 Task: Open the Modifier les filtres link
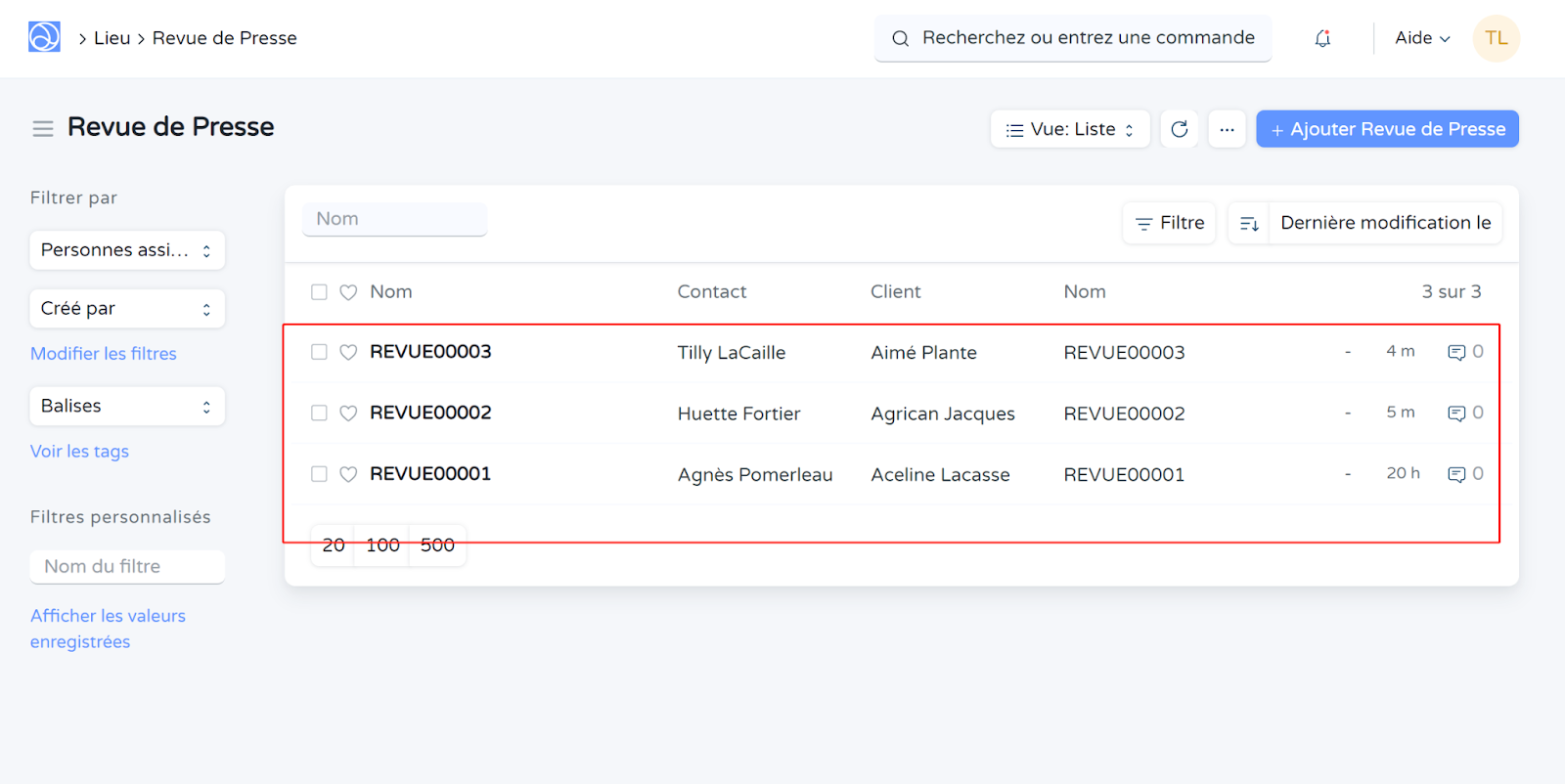coord(104,354)
